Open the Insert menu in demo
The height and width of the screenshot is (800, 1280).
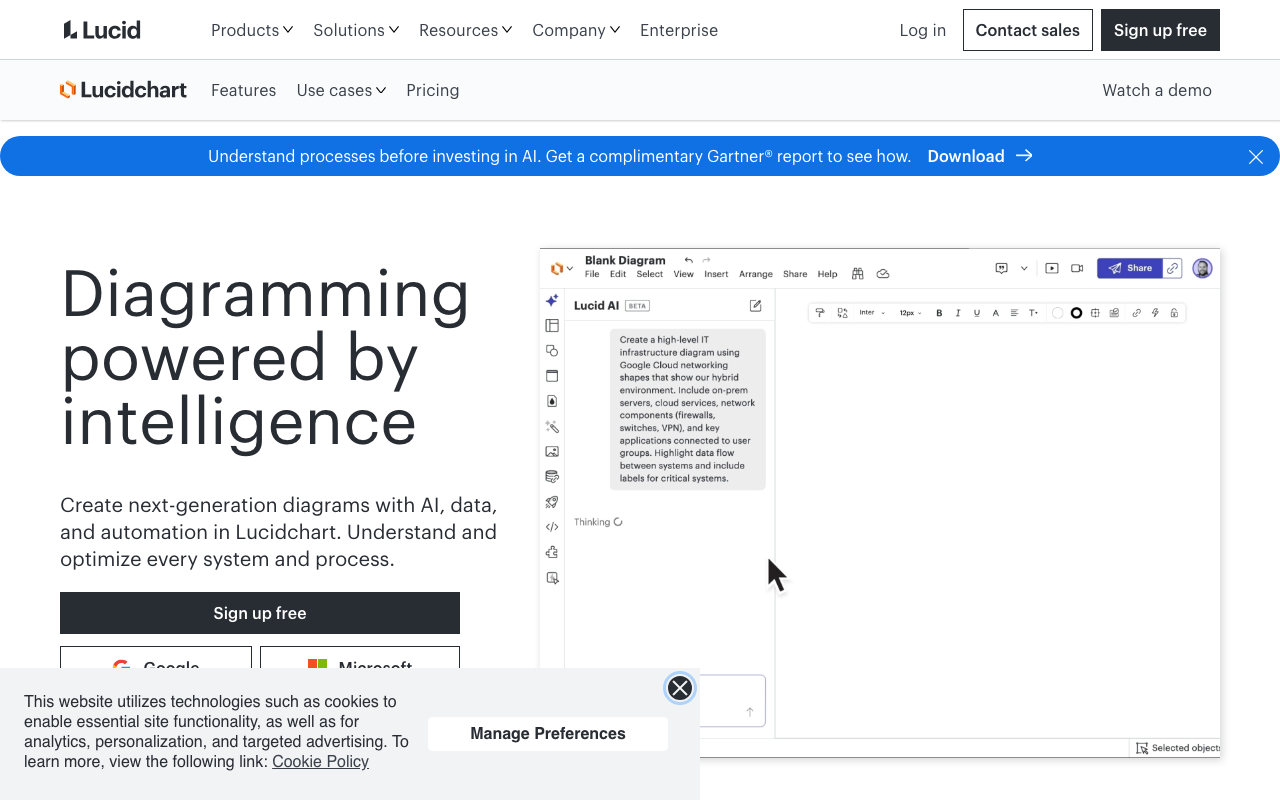click(x=716, y=274)
